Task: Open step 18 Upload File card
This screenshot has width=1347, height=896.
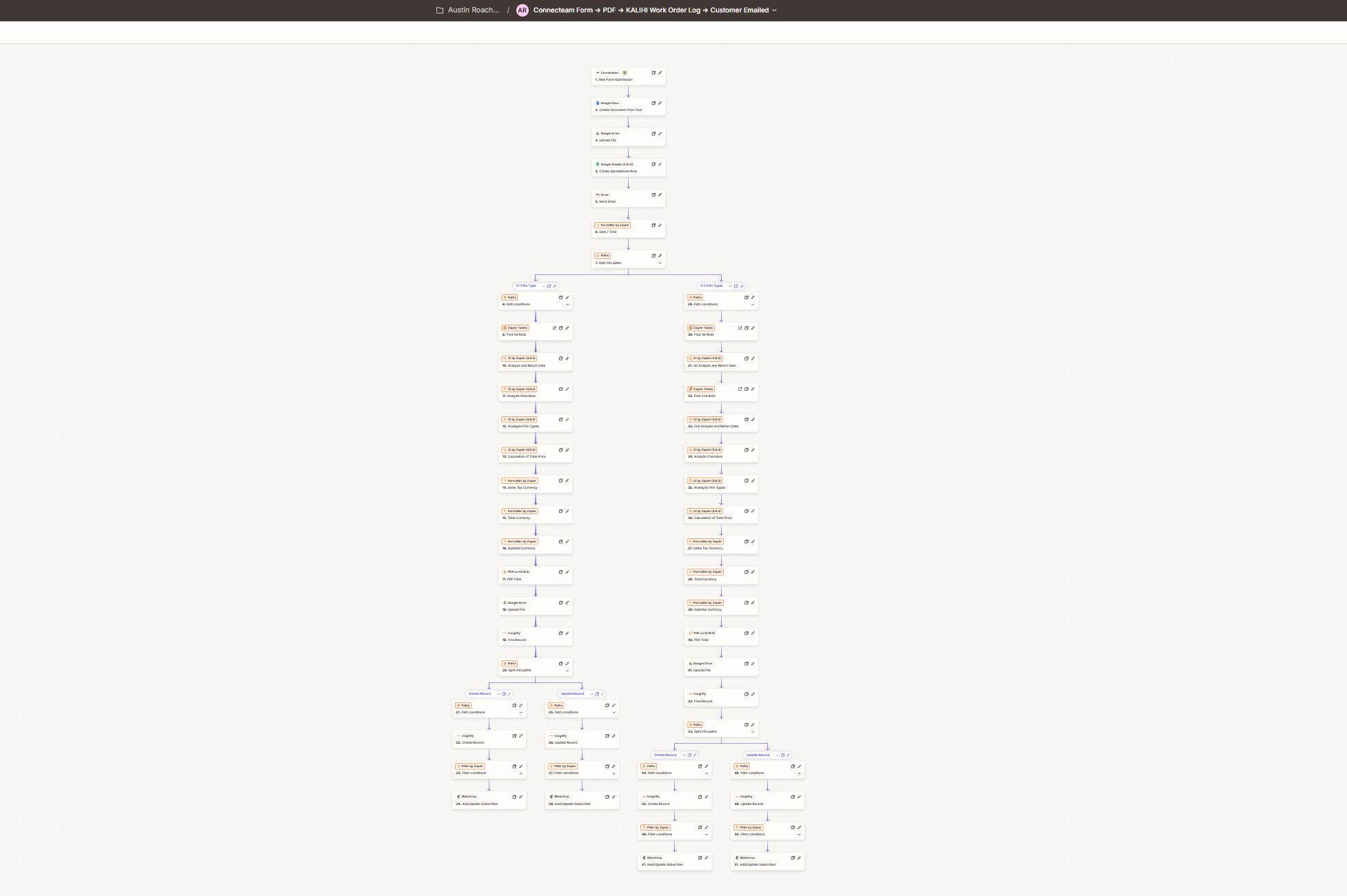Action: click(536, 606)
